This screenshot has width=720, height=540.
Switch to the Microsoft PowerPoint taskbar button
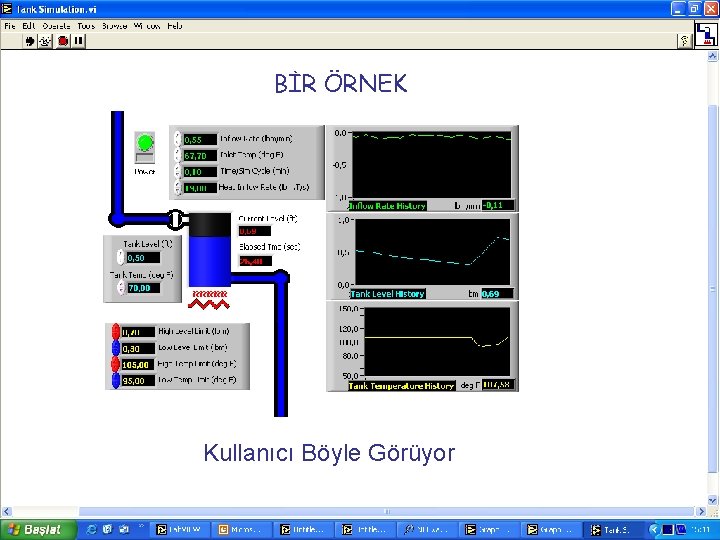point(242,530)
